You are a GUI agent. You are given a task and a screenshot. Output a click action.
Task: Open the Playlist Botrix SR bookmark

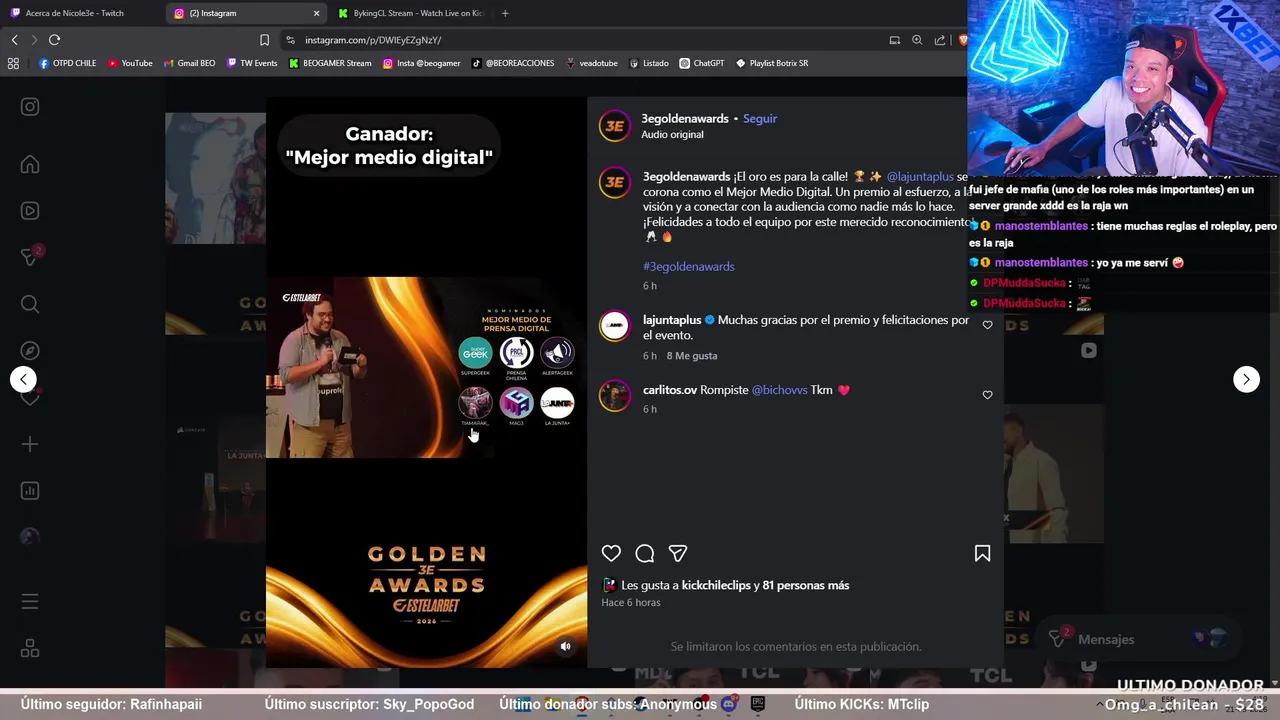[x=772, y=63]
